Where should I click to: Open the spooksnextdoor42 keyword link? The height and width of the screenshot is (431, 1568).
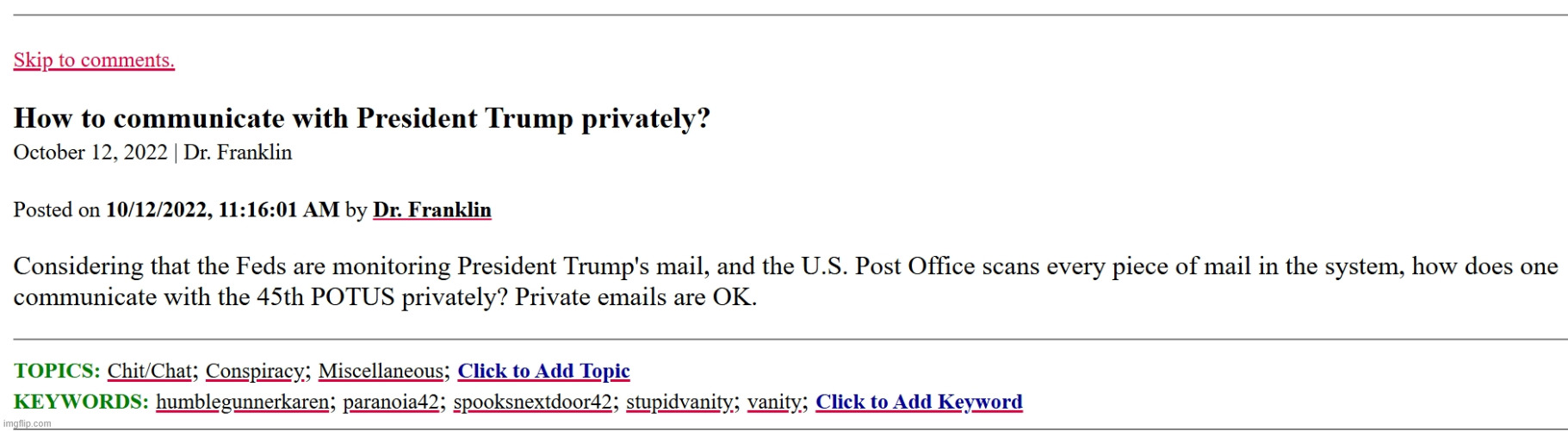pos(532,403)
